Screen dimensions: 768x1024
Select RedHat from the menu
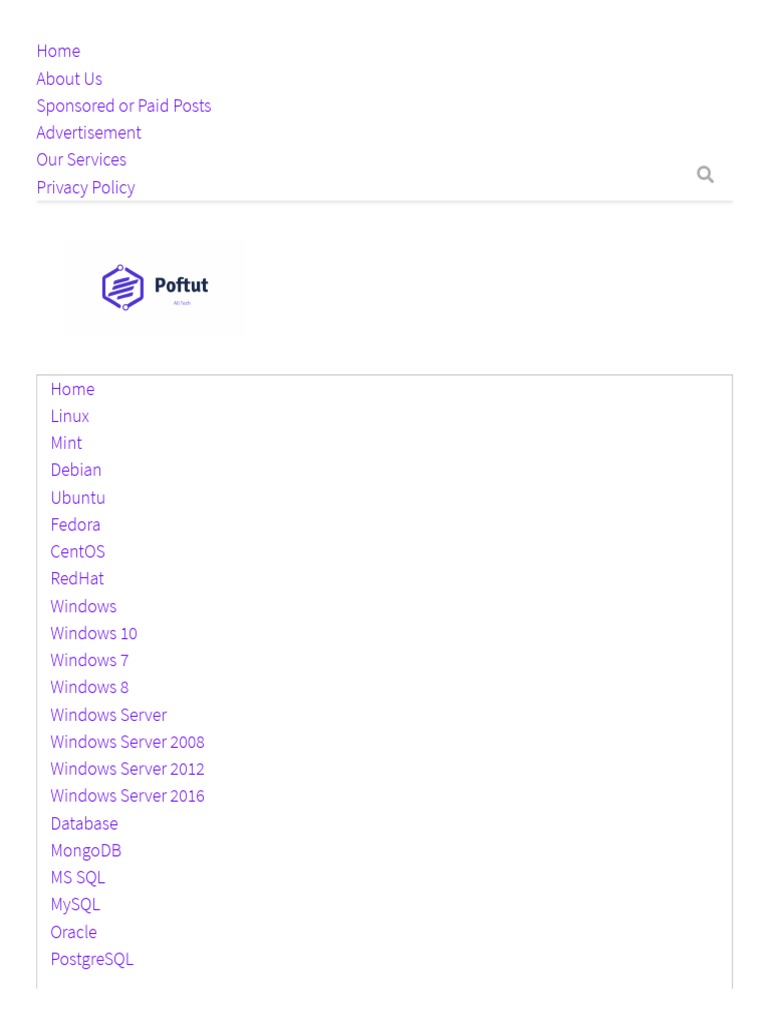click(77, 579)
